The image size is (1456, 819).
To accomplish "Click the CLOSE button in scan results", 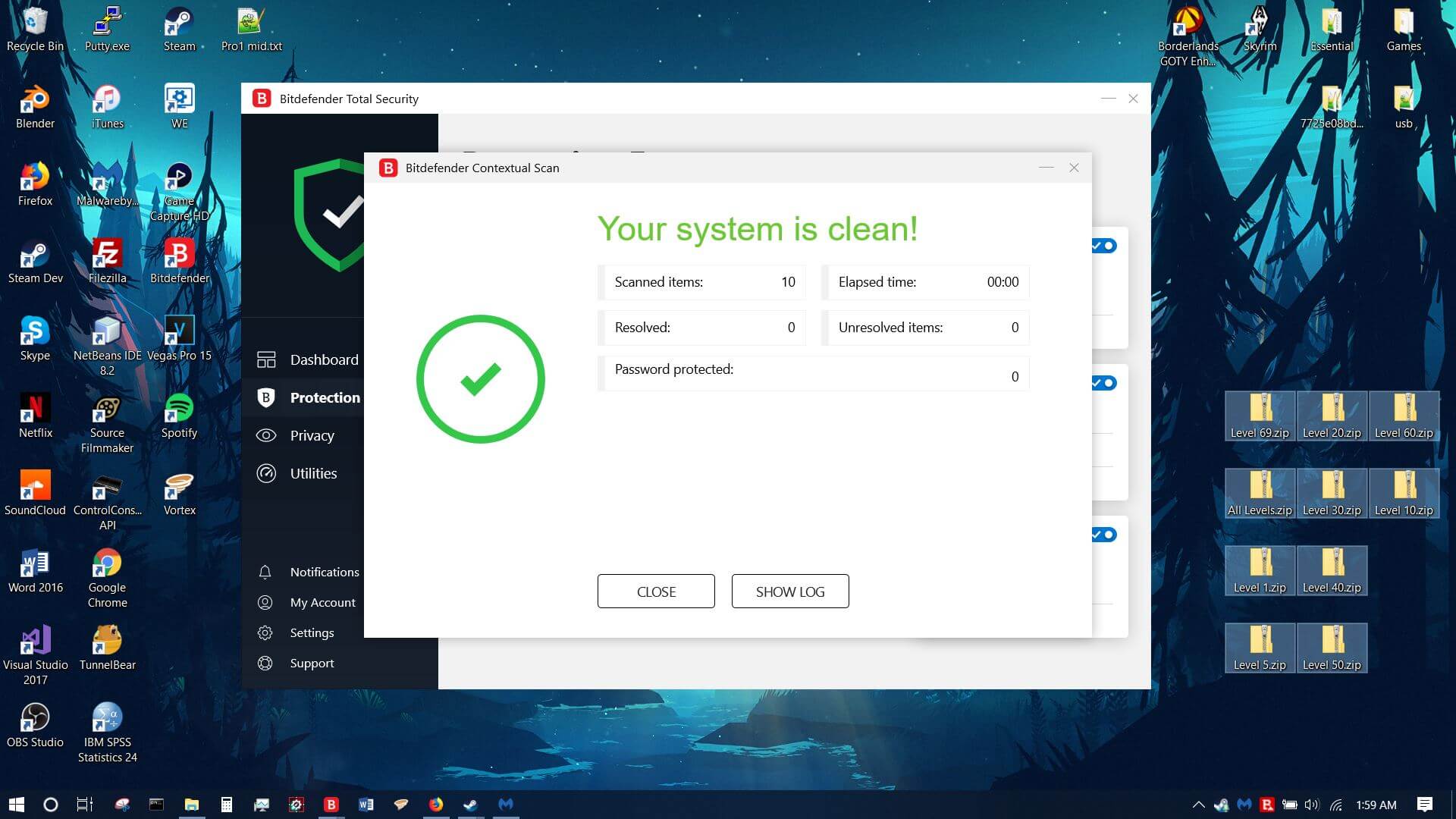I will (x=655, y=591).
